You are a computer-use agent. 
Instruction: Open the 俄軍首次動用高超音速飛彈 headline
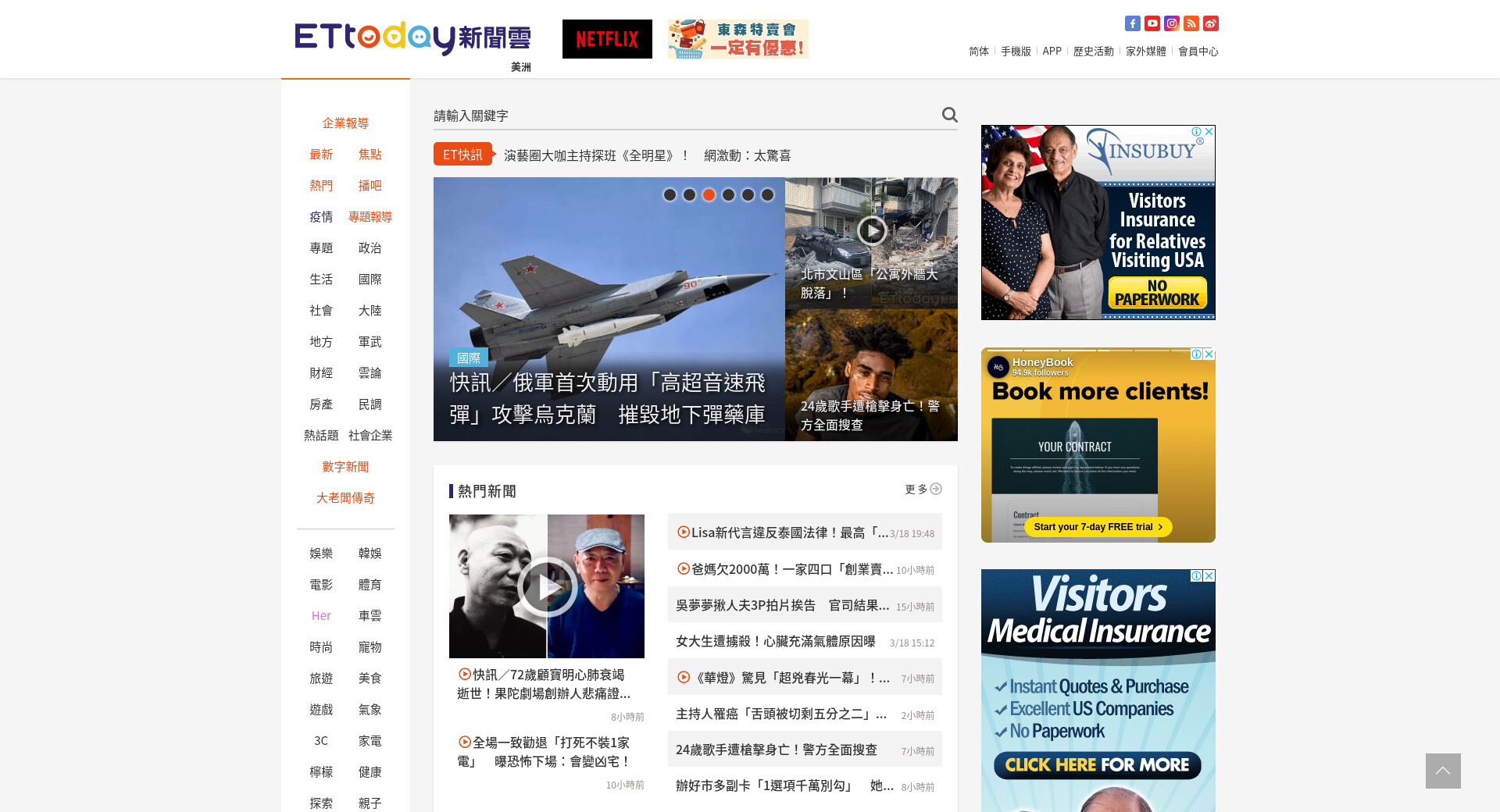[608, 398]
